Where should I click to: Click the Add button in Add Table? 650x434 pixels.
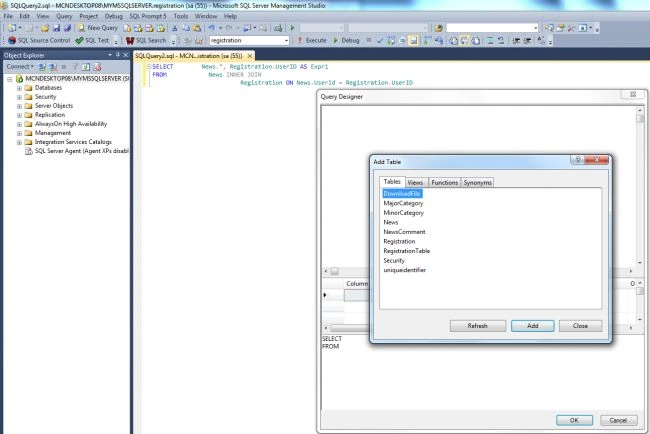point(532,326)
